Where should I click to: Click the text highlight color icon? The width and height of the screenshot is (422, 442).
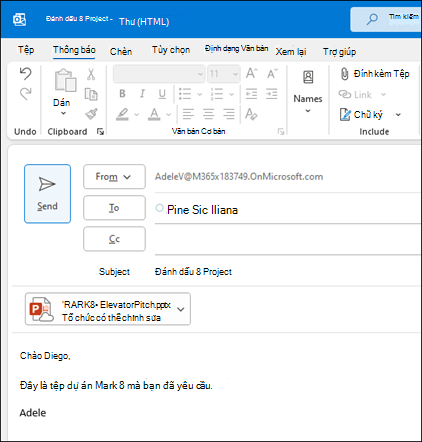[122, 114]
